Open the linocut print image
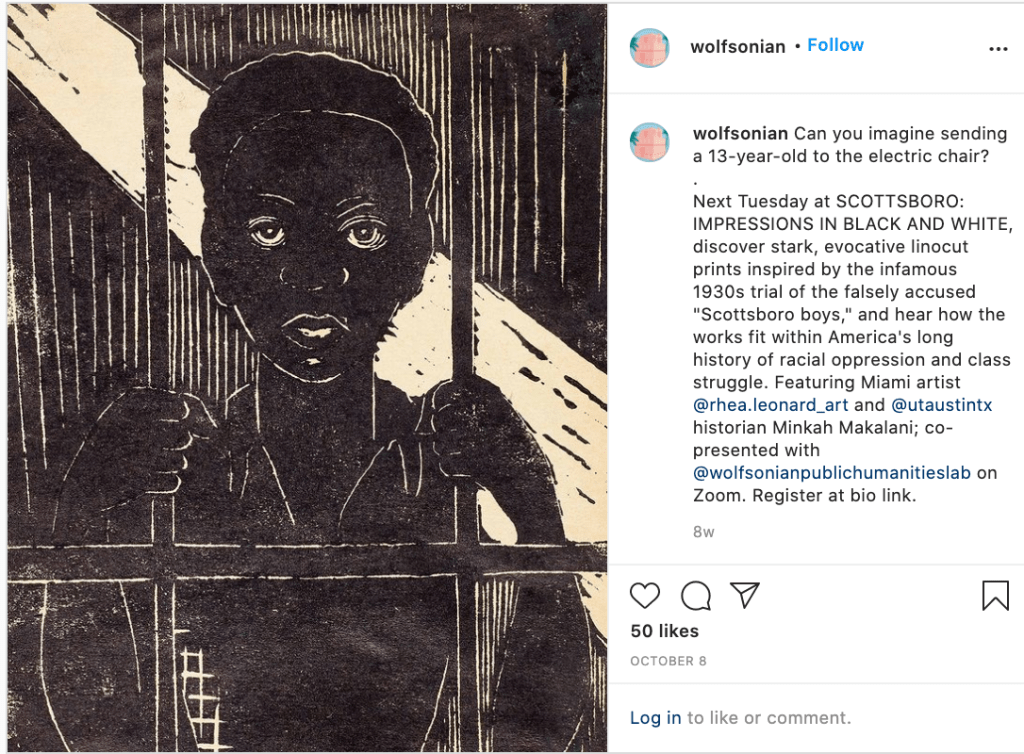The height and width of the screenshot is (754, 1024). pos(307,377)
